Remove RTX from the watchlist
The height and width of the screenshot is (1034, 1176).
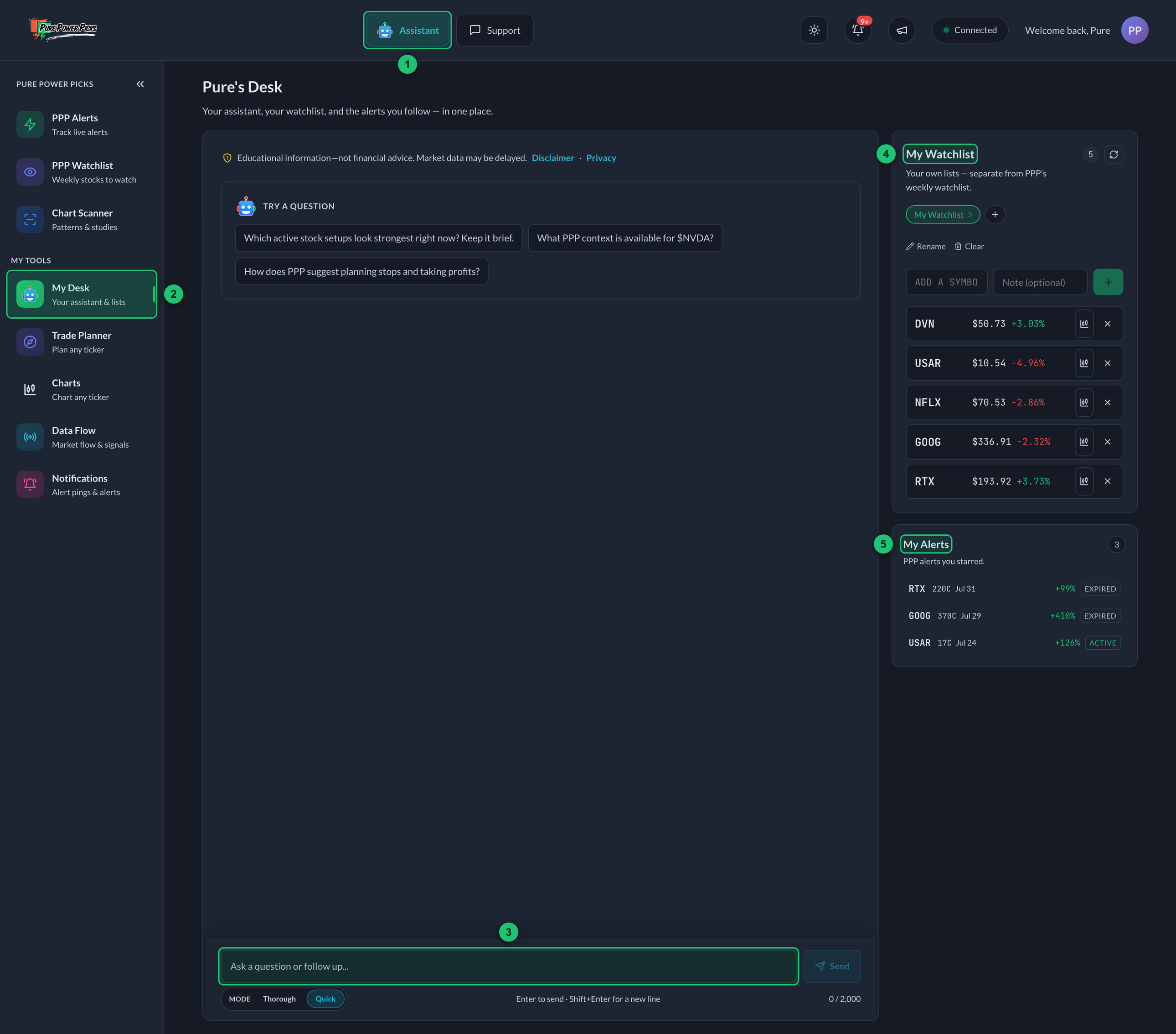1107,481
